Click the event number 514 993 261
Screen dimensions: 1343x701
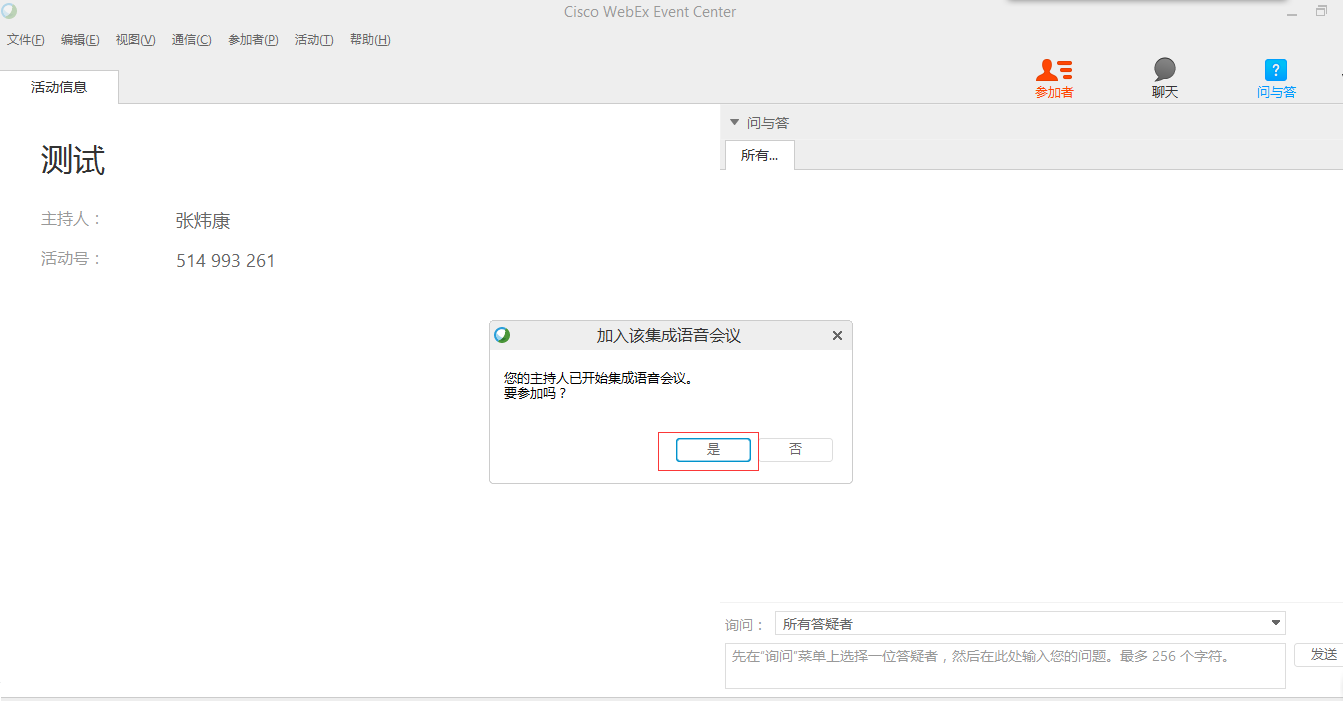click(x=226, y=261)
